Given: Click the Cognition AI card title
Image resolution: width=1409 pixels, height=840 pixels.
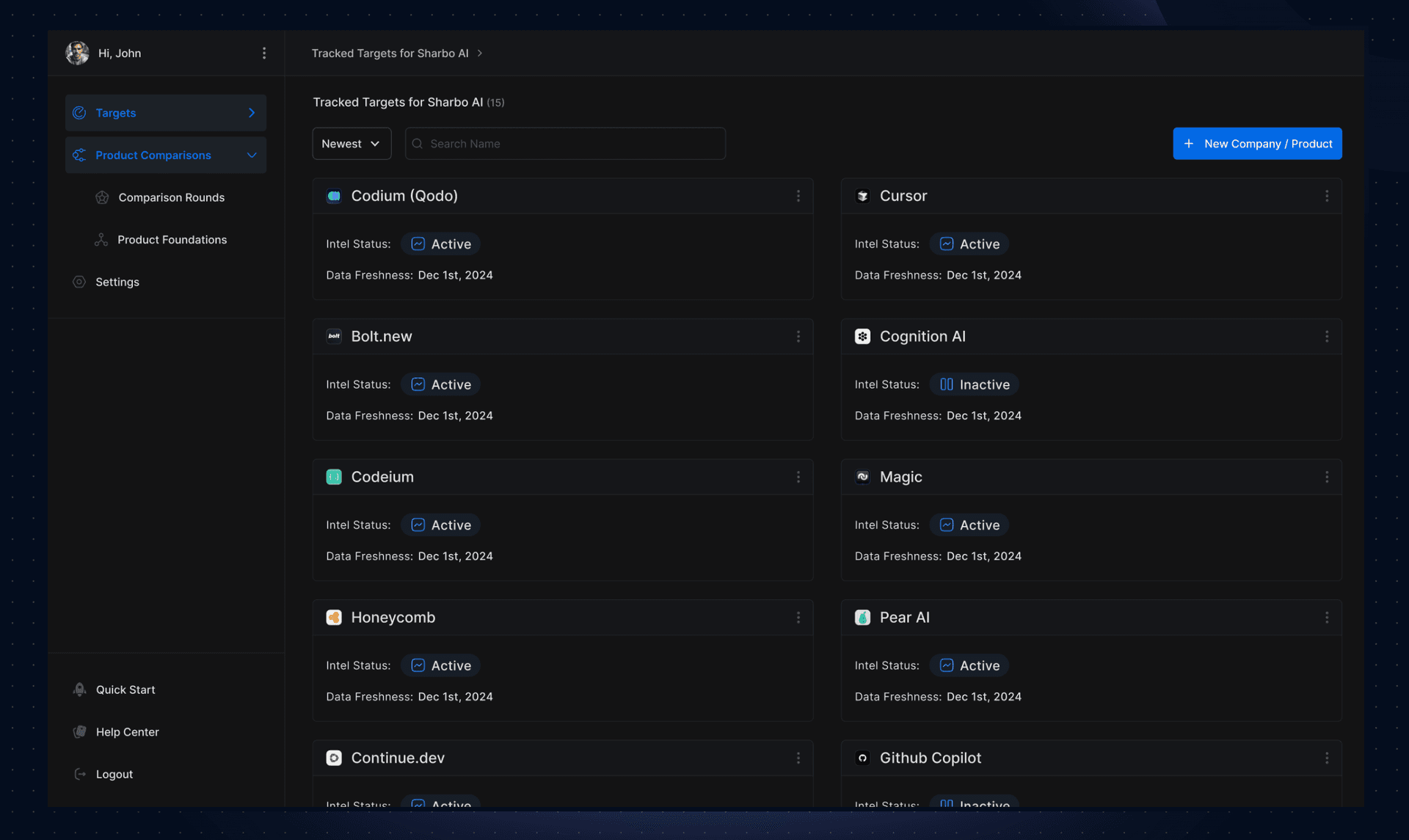Looking at the screenshot, I should pos(922,336).
